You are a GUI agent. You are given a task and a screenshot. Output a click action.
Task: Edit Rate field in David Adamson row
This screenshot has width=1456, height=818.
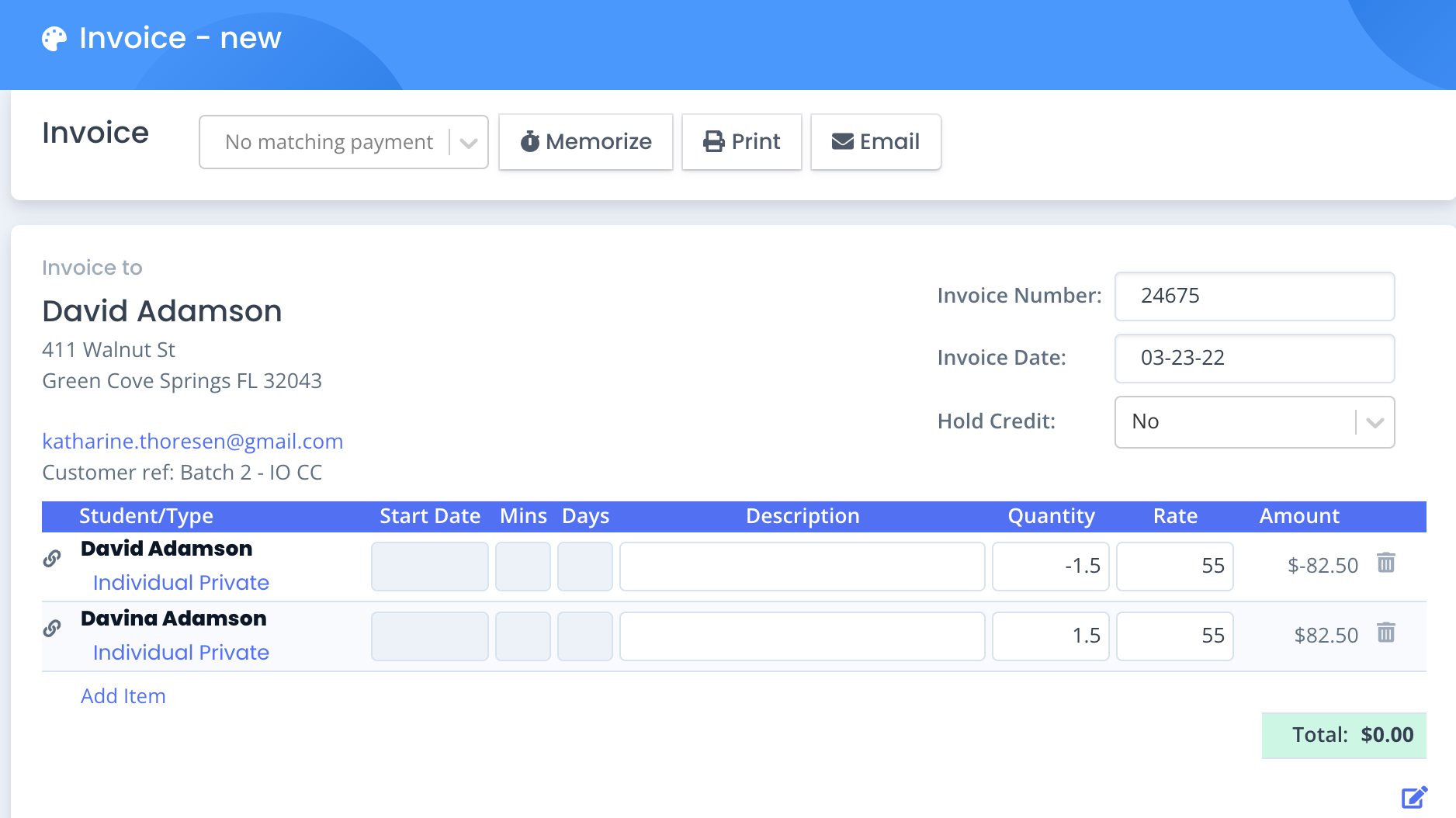[1175, 567]
